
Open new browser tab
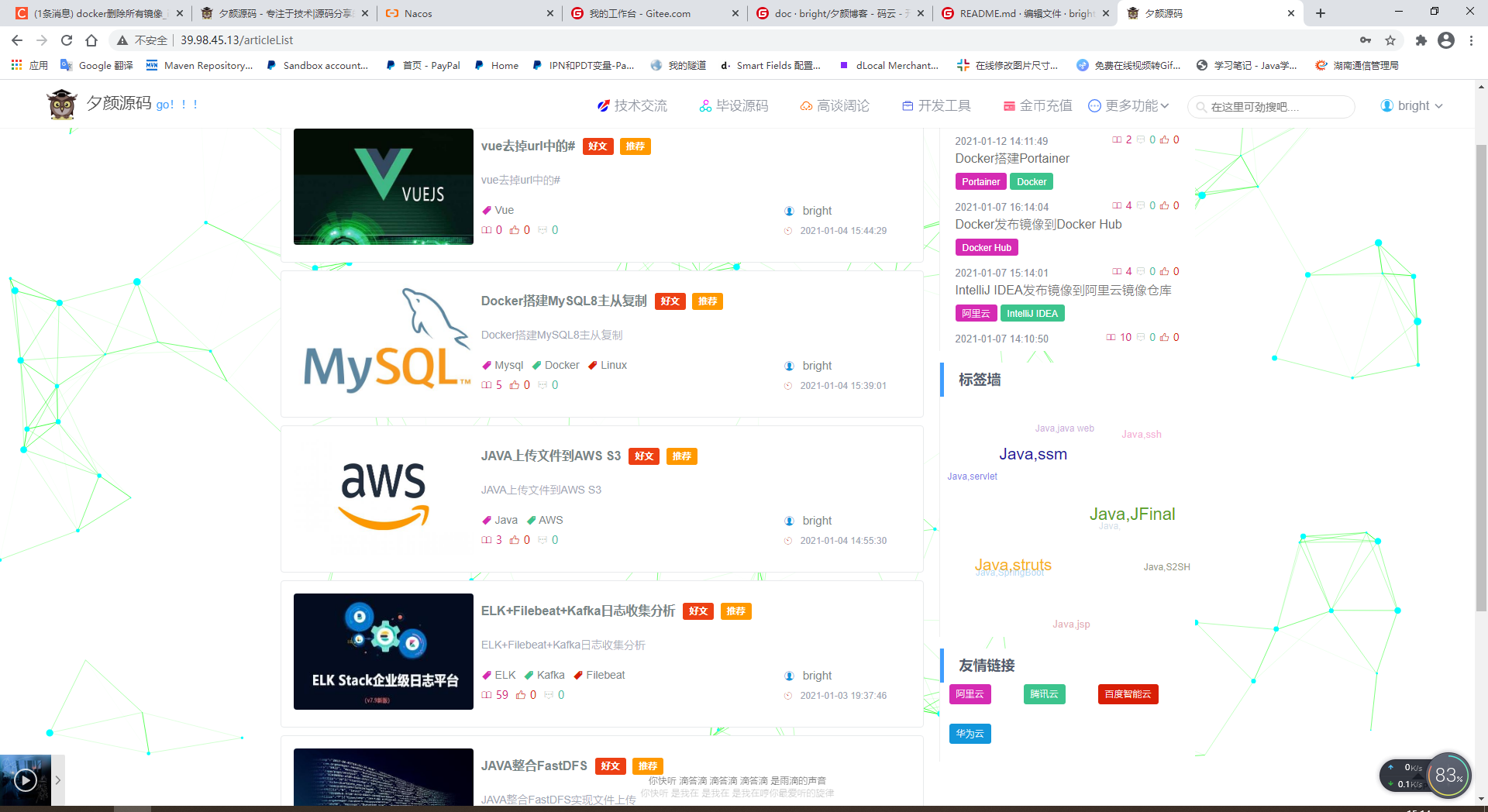click(1321, 13)
